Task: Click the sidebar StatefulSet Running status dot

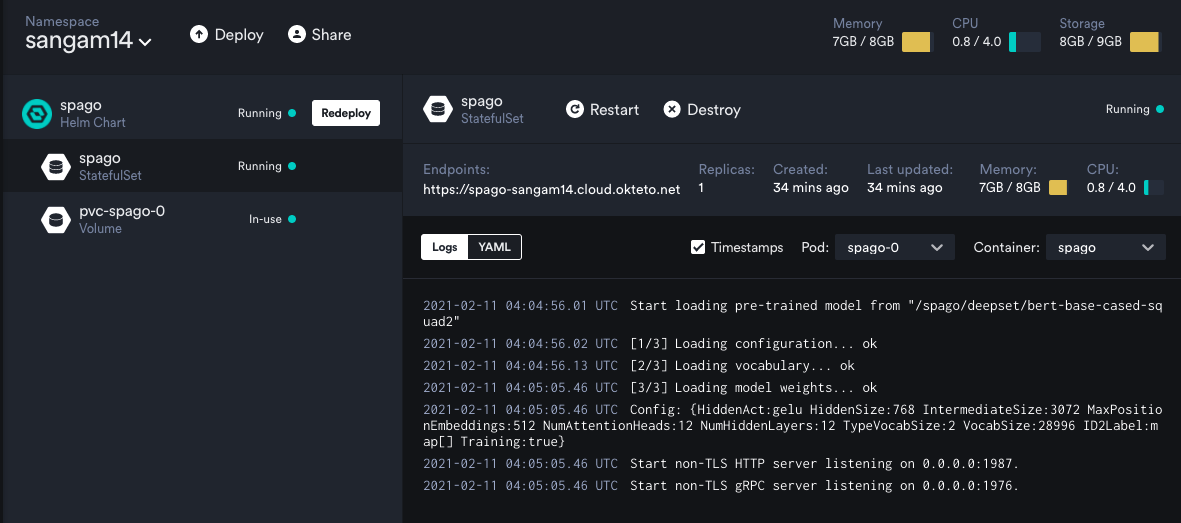Action: pyautogui.click(x=292, y=166)
